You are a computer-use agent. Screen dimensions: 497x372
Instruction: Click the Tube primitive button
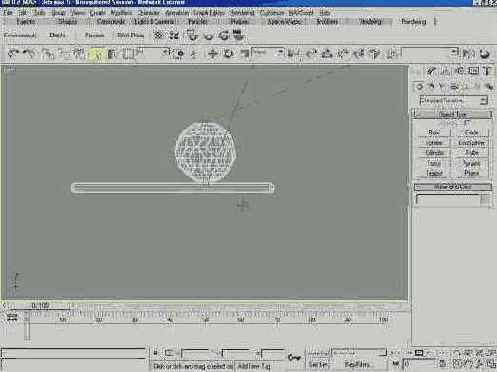pos(472,153)
